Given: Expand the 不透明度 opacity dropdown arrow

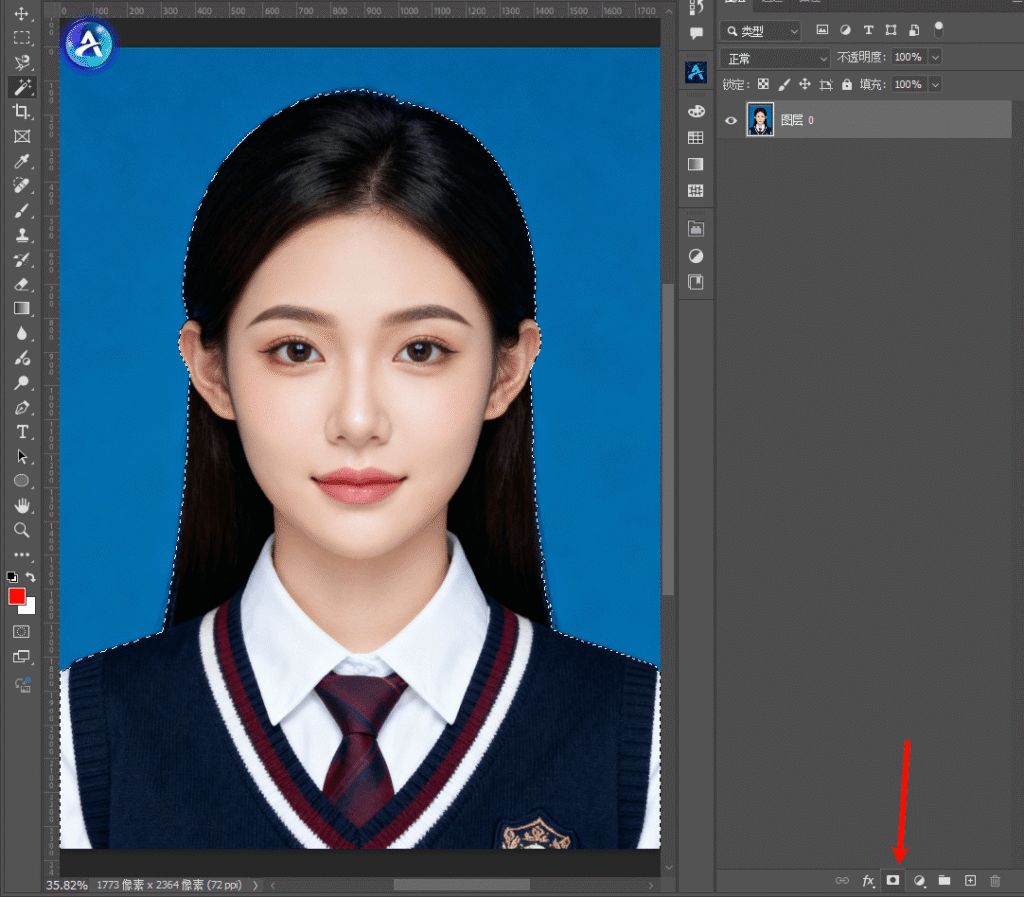Looking at the screenshot, I should coord(935,58).
